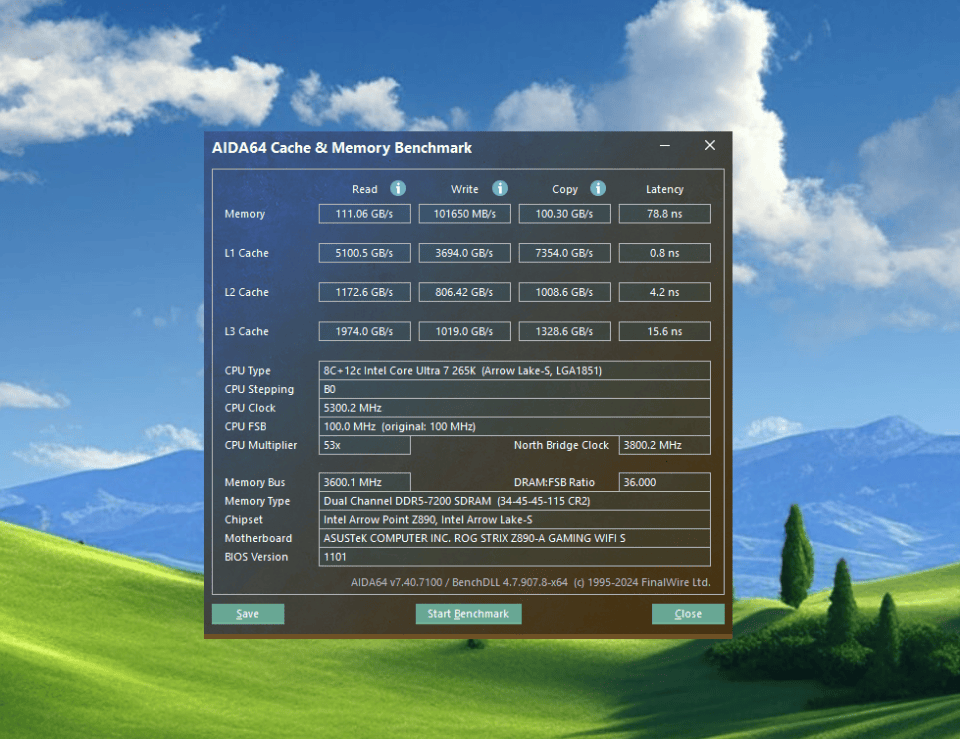Select L2 Cache Write 806.42 GB/s
The height and width of the screenshot is (739, 960).
pyautogui.click(x=465, y=292)
